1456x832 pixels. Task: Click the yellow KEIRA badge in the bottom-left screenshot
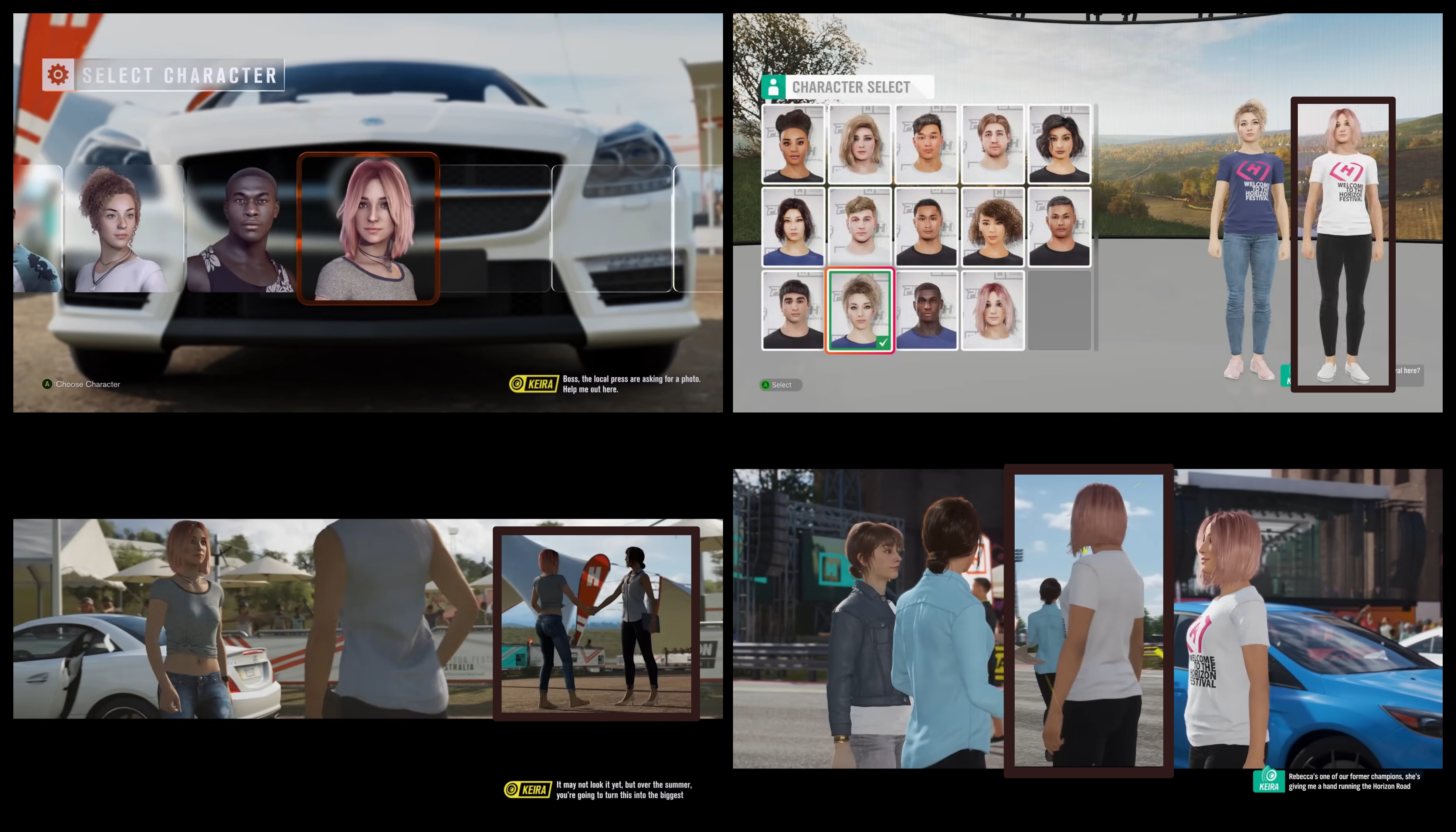(528, 790)
